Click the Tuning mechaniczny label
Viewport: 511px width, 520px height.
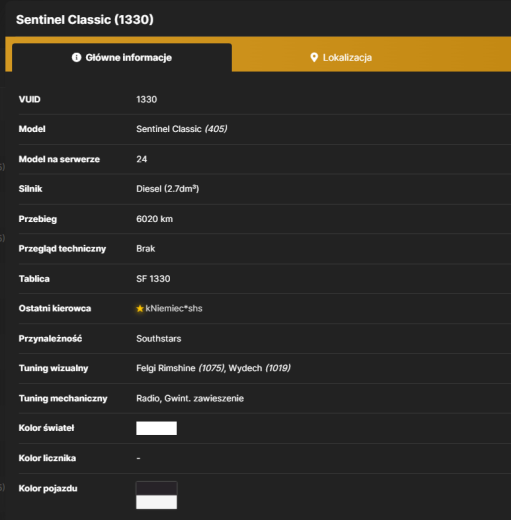[63, 398]
